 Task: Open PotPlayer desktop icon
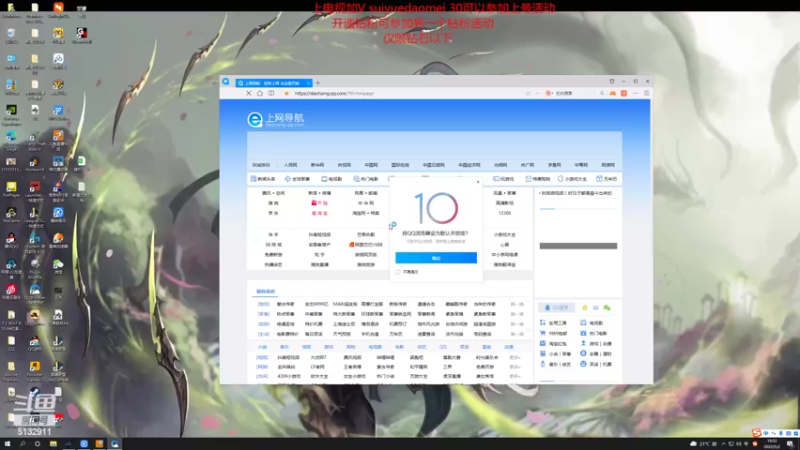(x=11, y=190)
